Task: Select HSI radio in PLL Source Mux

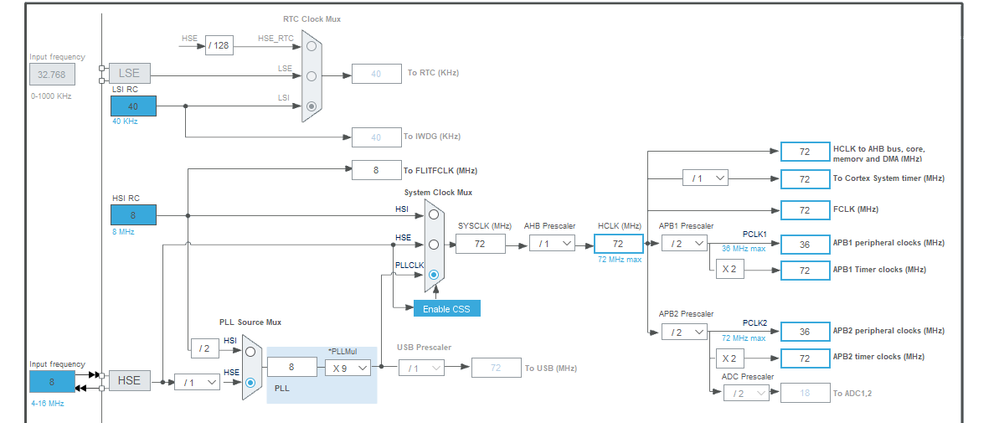Action: tap(250, 352)
